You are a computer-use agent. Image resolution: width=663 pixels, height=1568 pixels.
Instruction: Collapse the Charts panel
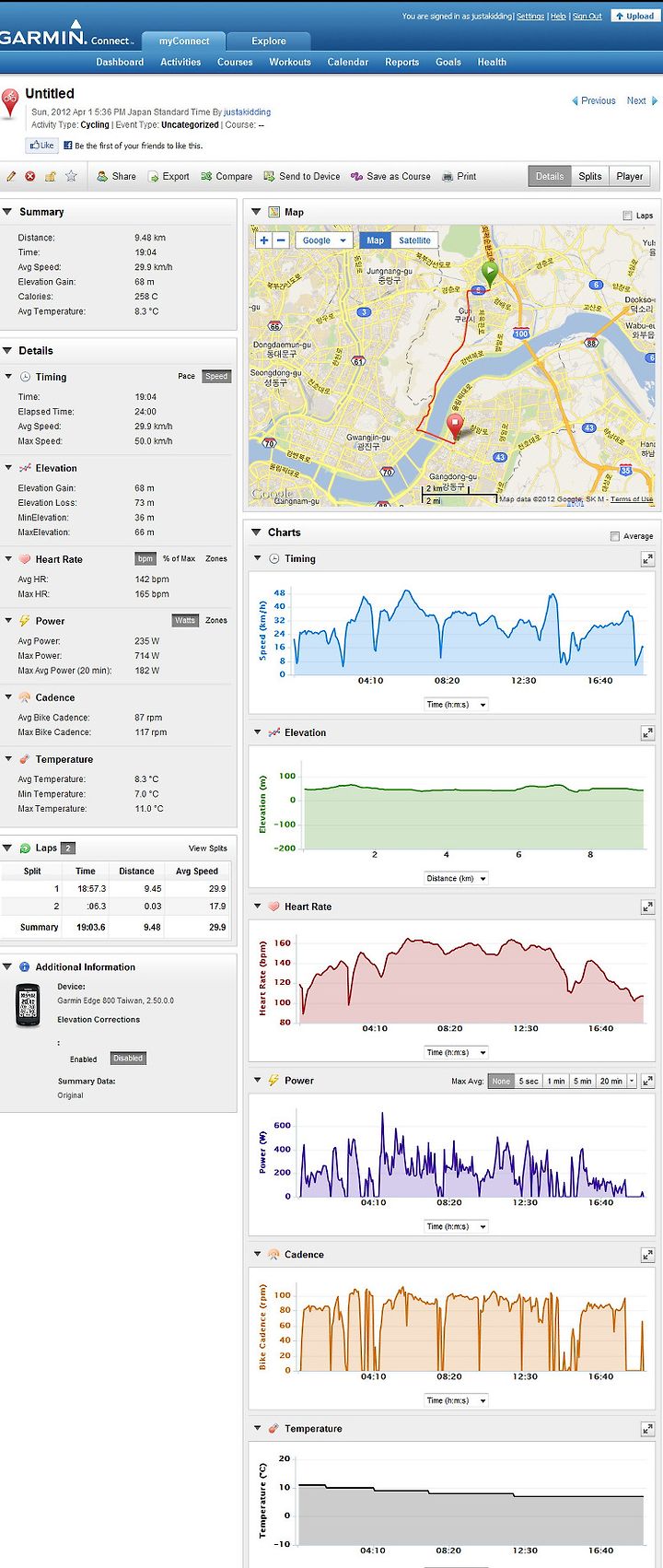(256, 532)
